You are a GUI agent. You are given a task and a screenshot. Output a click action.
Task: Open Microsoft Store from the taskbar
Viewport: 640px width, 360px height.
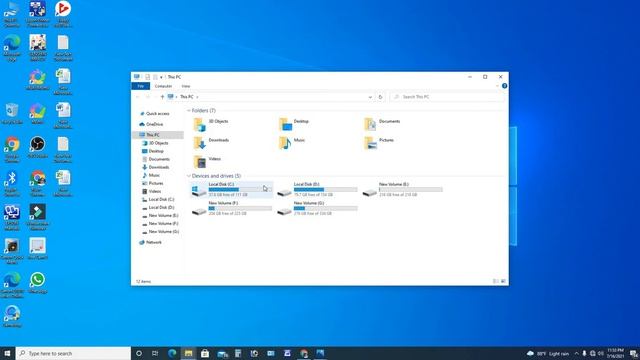pyautogui.click(x=205, y=353)
